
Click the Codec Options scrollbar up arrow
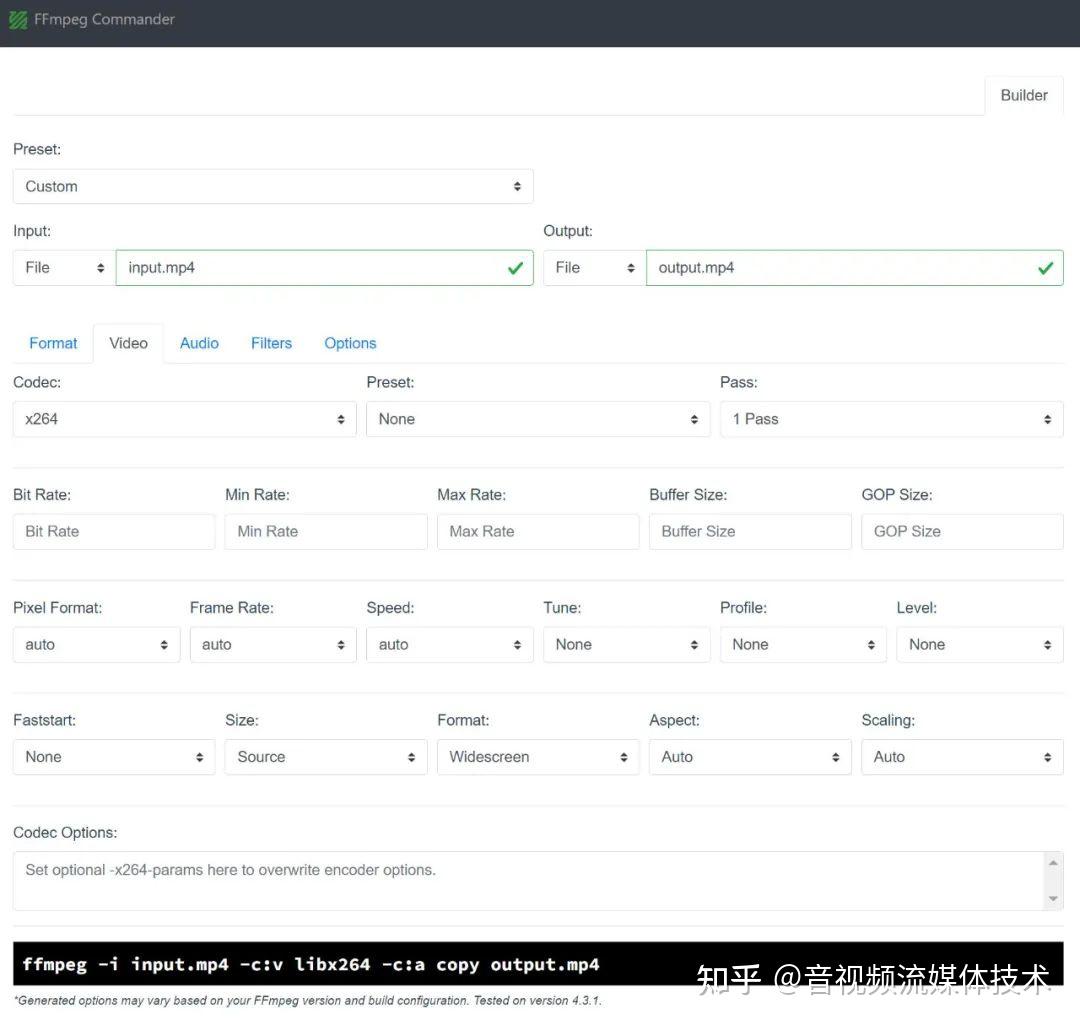(1053, 862)
